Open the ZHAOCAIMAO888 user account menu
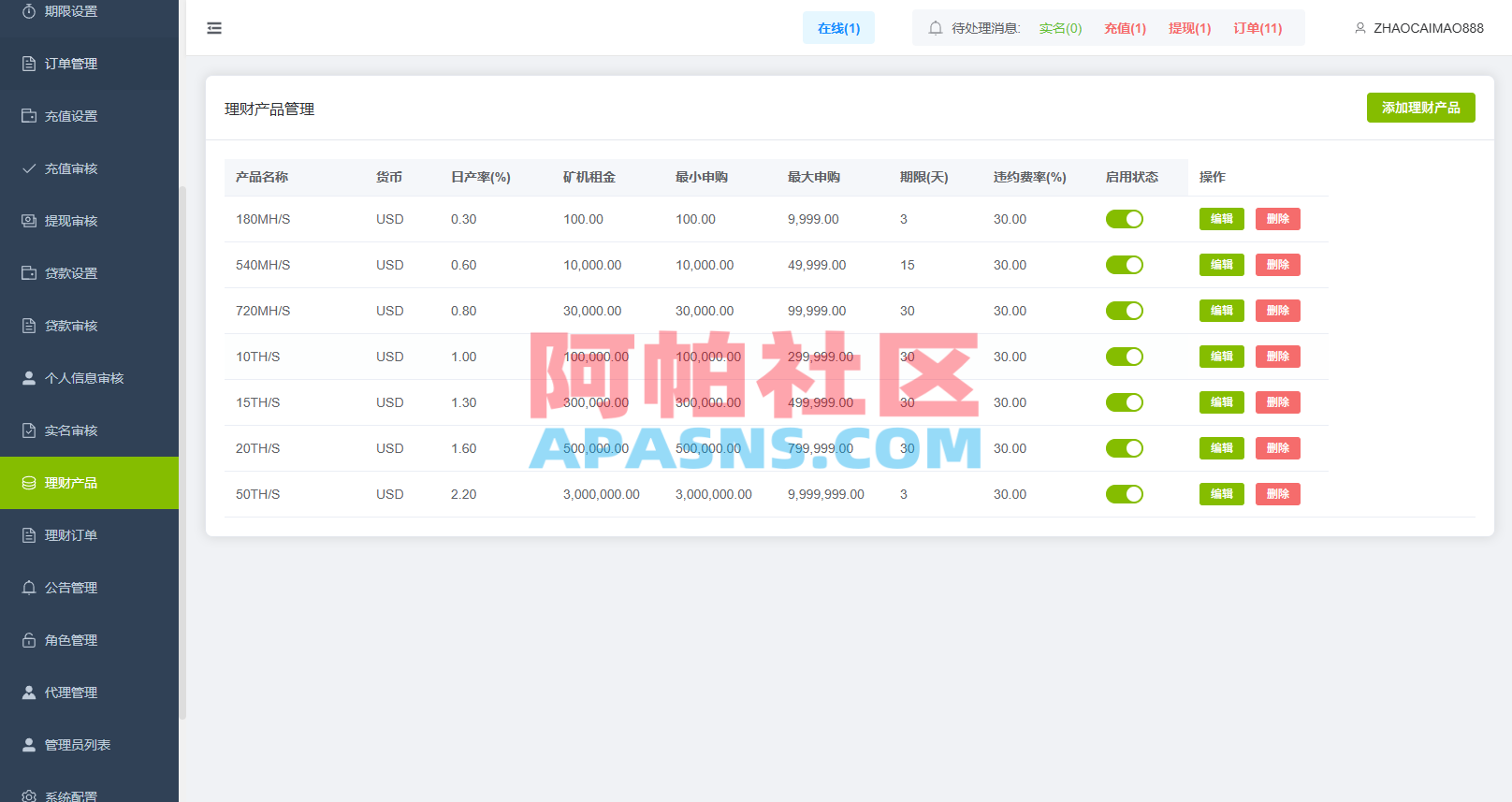 click(1419, 28)
